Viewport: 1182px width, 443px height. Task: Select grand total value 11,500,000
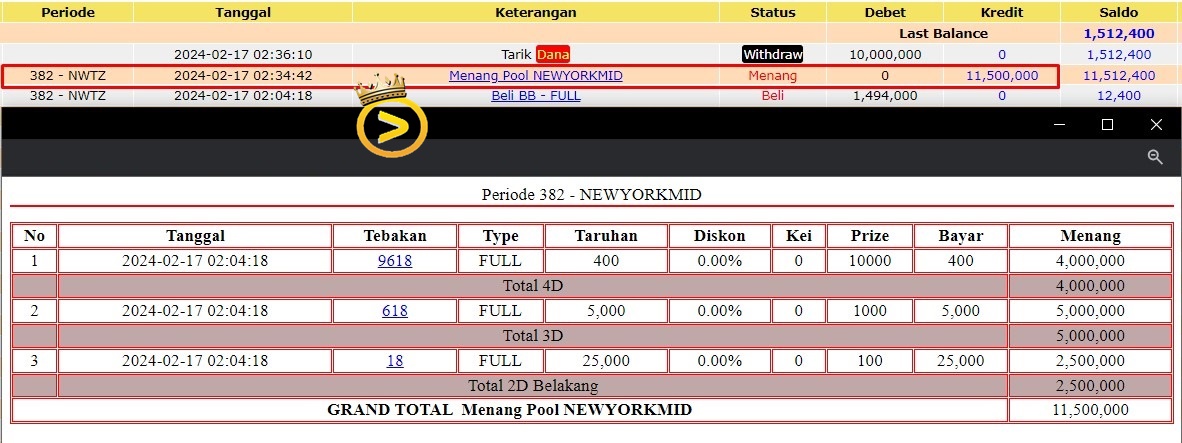[1090, 410]
